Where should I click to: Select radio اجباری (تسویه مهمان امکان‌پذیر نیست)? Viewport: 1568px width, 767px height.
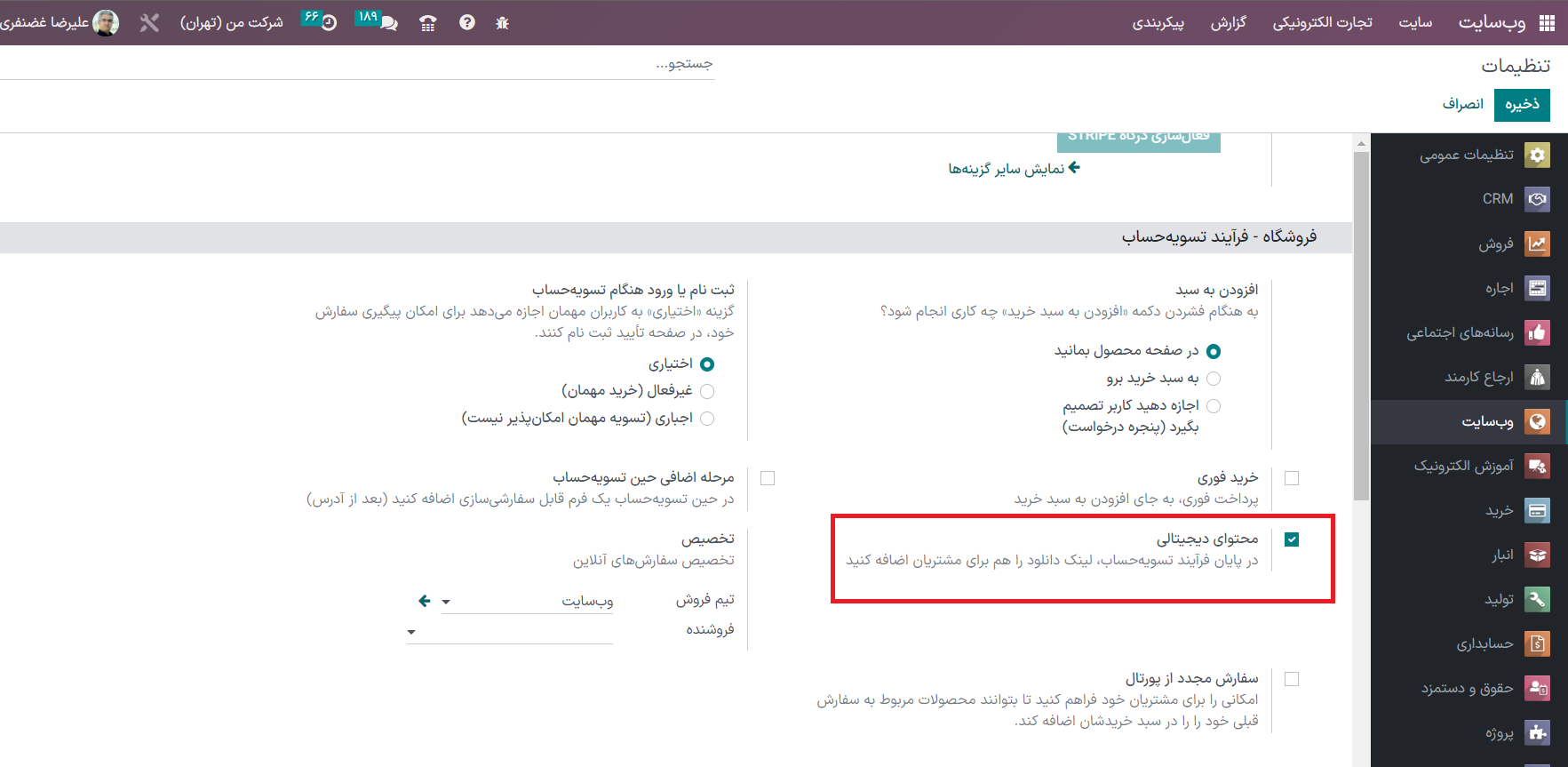(x=707, y=419)
